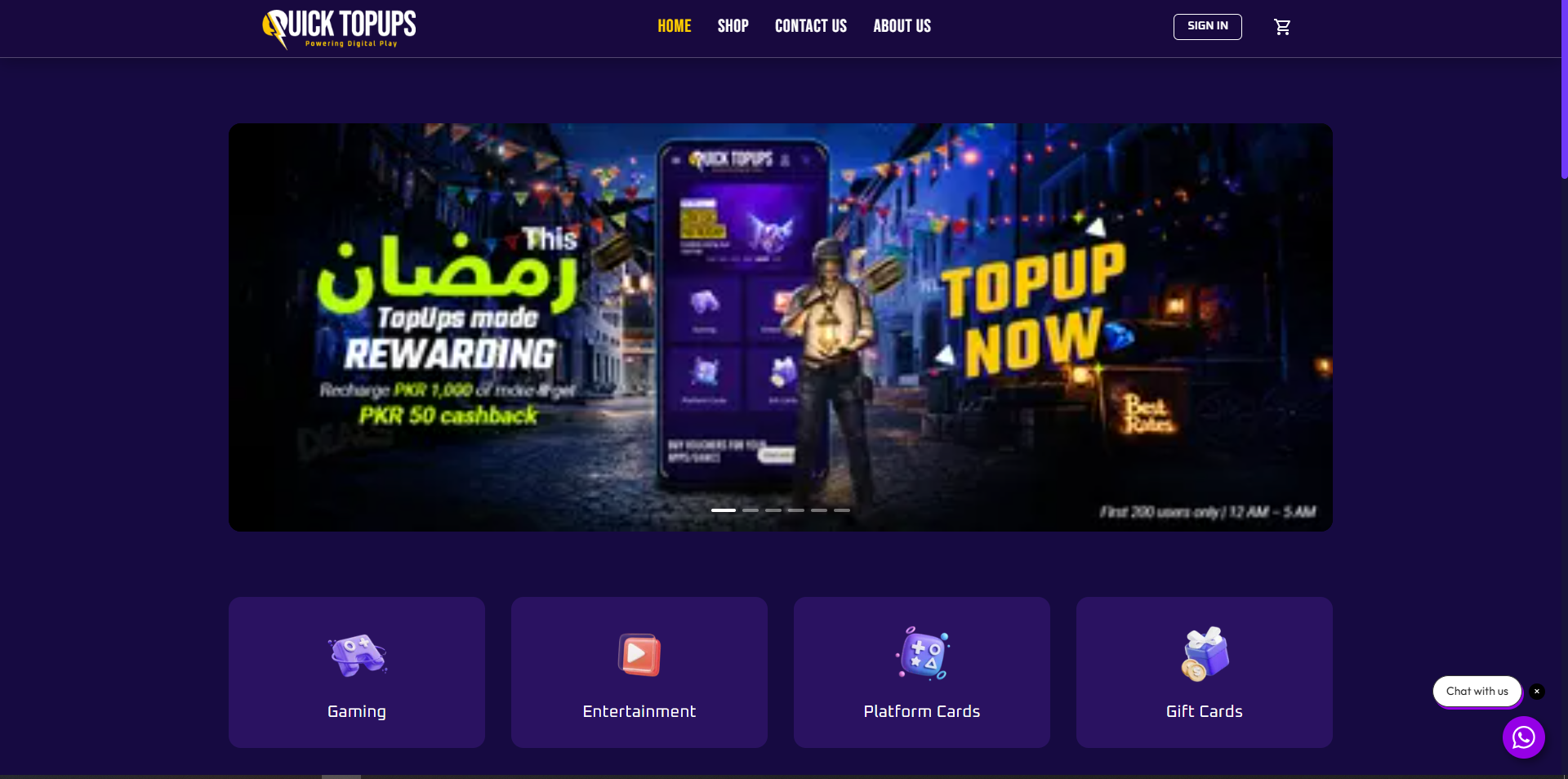The height and width of the screenshot is (779, 1568).
Task: Open the Gift Cards category label
Action: (x=1205, y=711)
